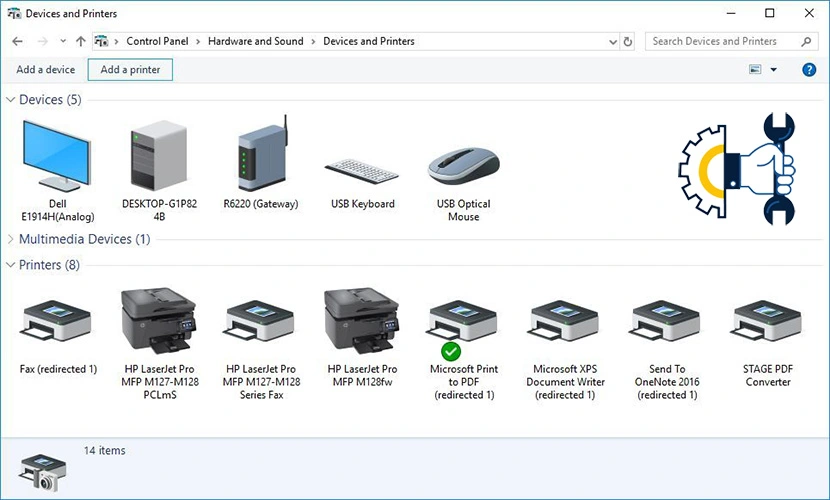The image size is (830, 500).
Task: Select Microsoft XPS Document Writer printer icon
Action: (x=564, y=322)
